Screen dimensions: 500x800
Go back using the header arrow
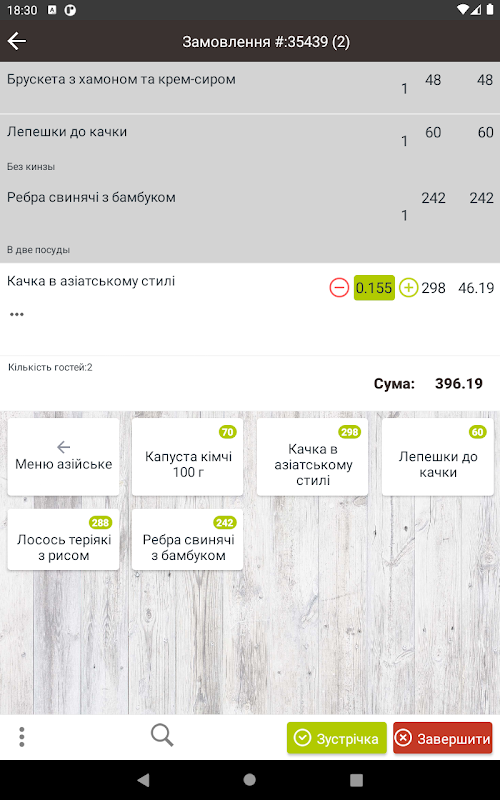coord(17,41)
